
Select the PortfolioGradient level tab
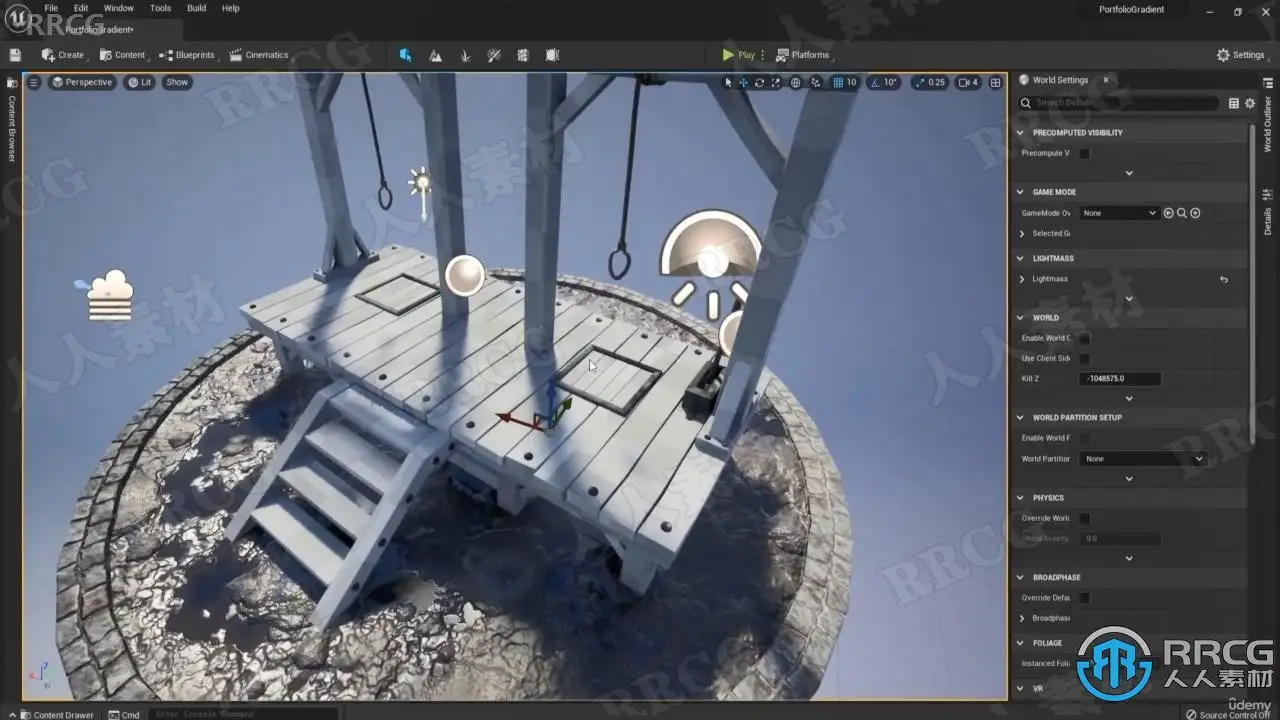(x=98, y=29)
